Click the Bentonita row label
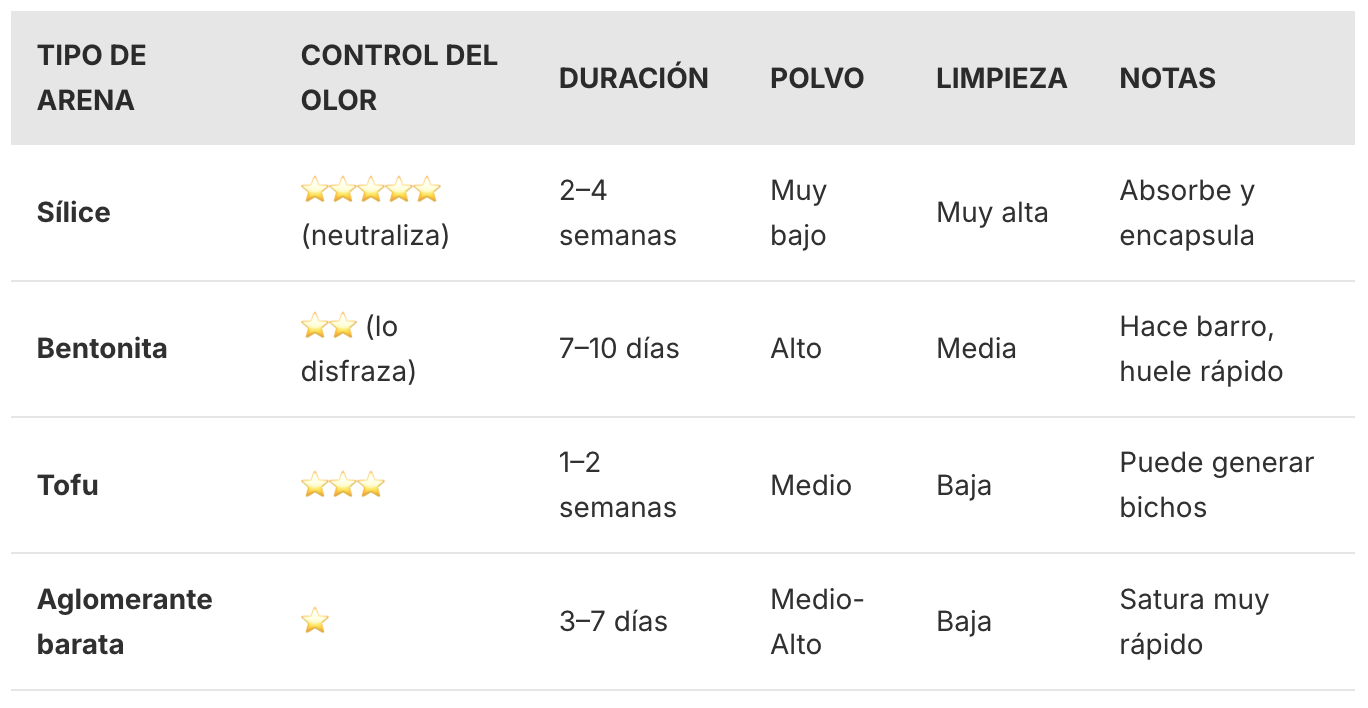Viewport: 1368px width, 708px height. (102, 349)
